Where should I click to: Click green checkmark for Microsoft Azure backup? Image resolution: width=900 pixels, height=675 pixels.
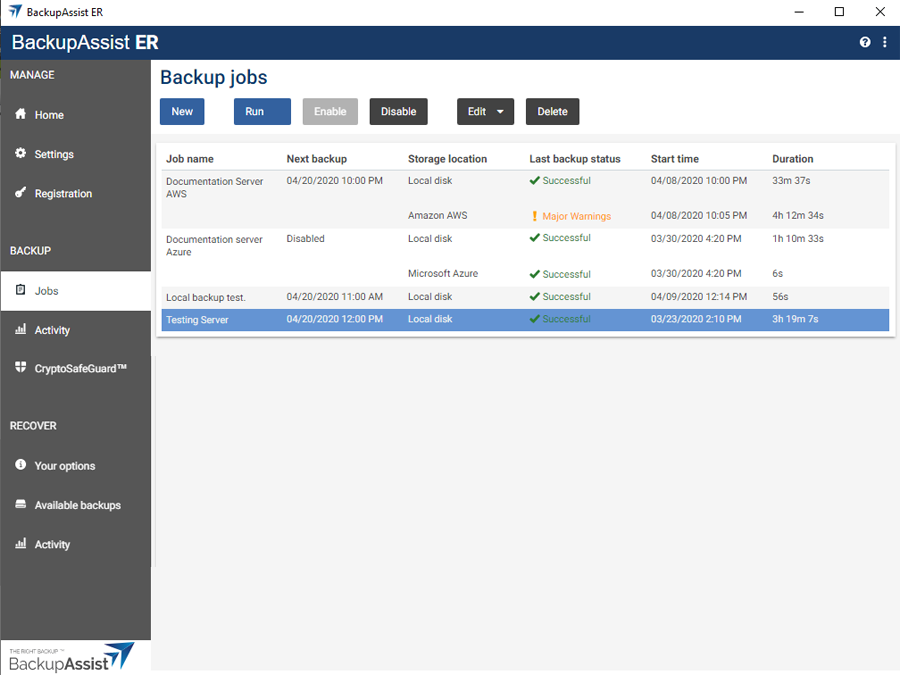tap(534, 274)
